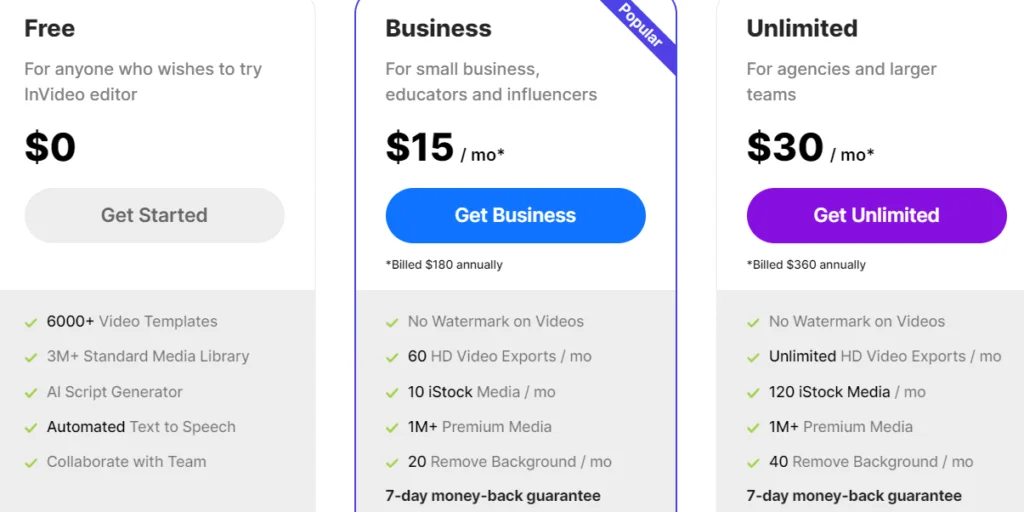Click the Unlimited plan heading

802,28
